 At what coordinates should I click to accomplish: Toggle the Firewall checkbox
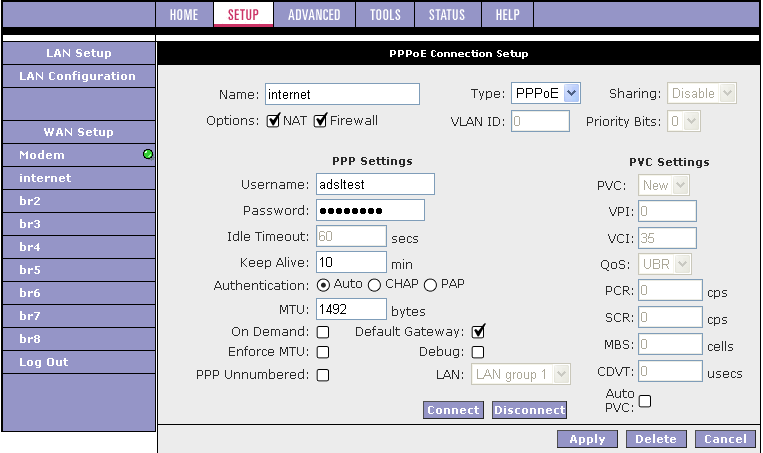(x=320, y=121)
